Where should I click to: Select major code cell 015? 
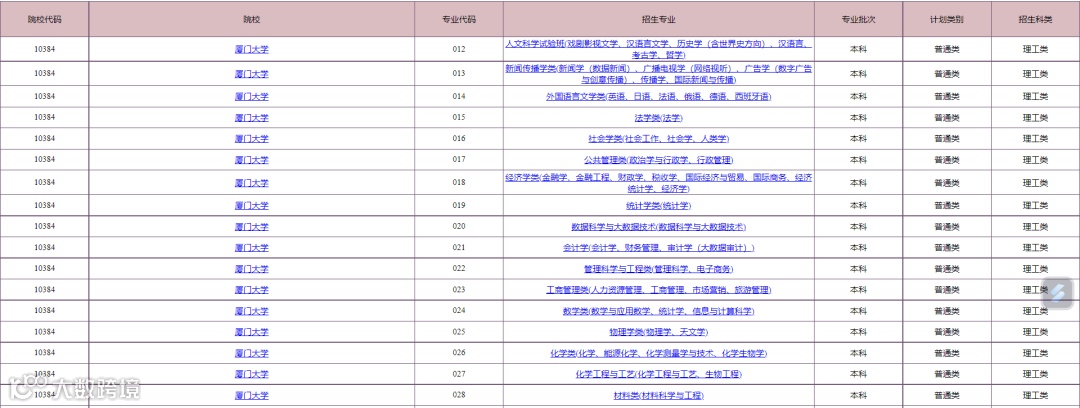pyautogui.click(x=459, y=117)
